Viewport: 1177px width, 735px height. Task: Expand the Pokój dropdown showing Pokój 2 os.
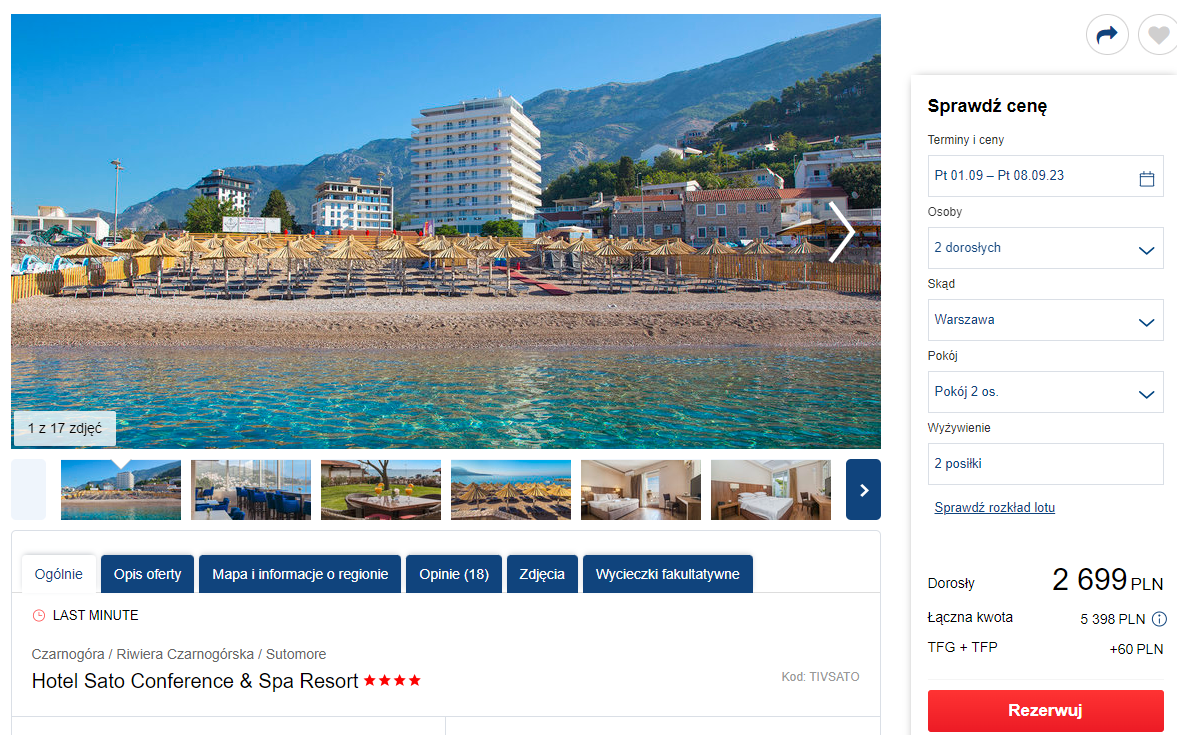coord(1045,392)
